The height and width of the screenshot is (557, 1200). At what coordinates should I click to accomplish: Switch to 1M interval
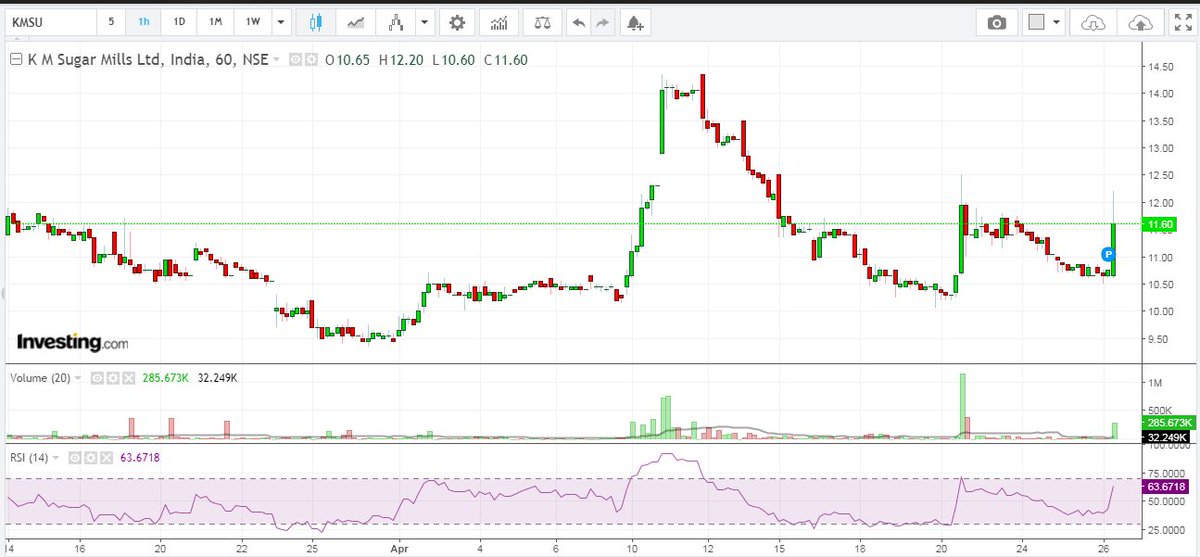click(215, 21)
